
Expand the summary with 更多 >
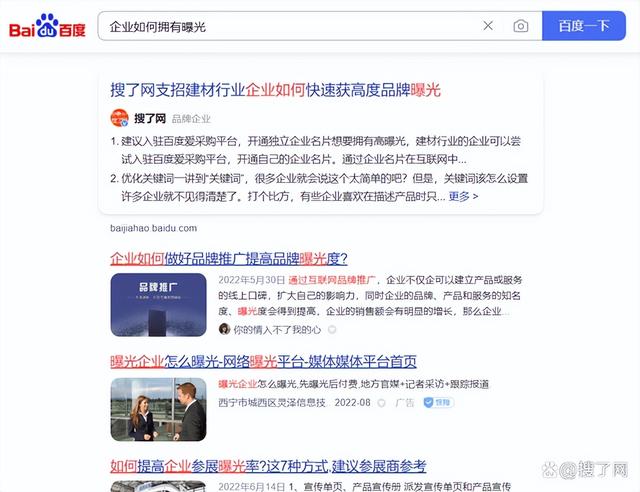click(x=463, y=196)
